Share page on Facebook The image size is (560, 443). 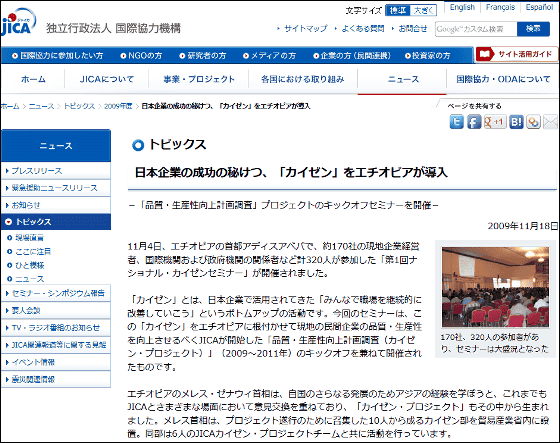(x=474, y=122)
